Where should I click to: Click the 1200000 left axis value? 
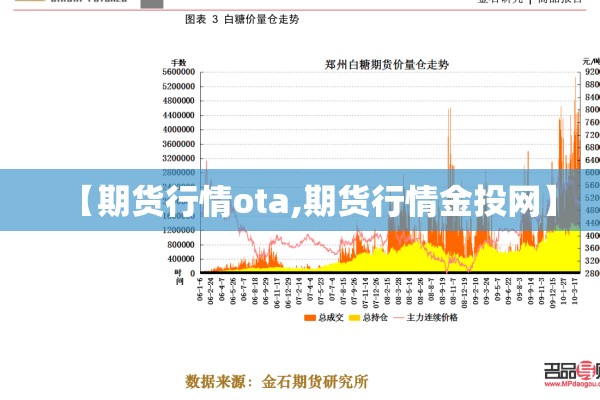coord(178,230)
